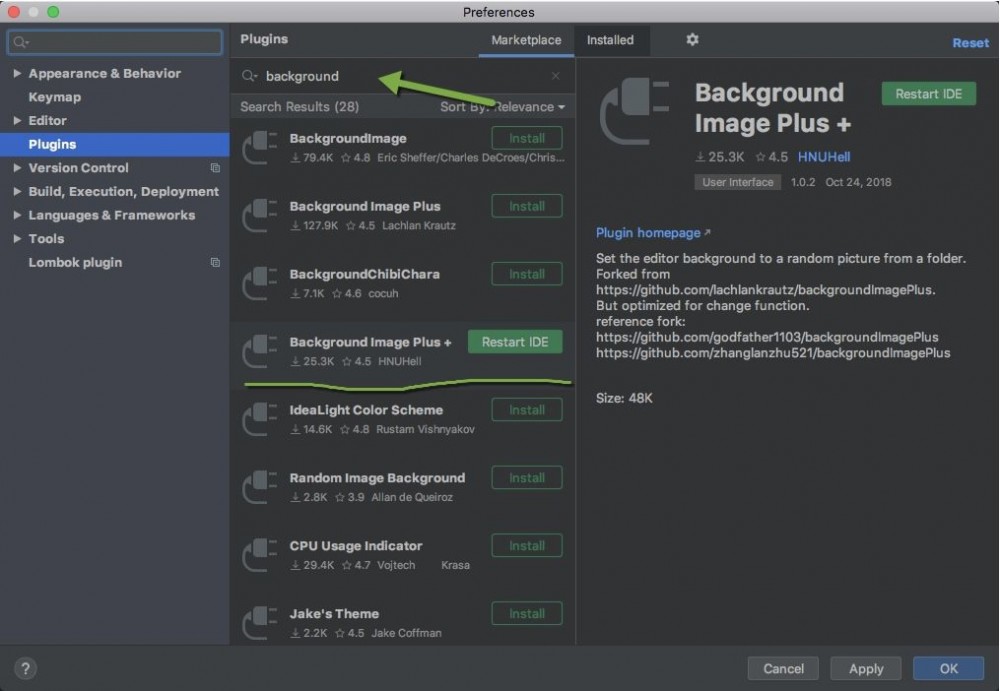Expand Build, Execution, Deployment node
The image size is (1000, 691).
pyautogui.click(x=17, y=191)
